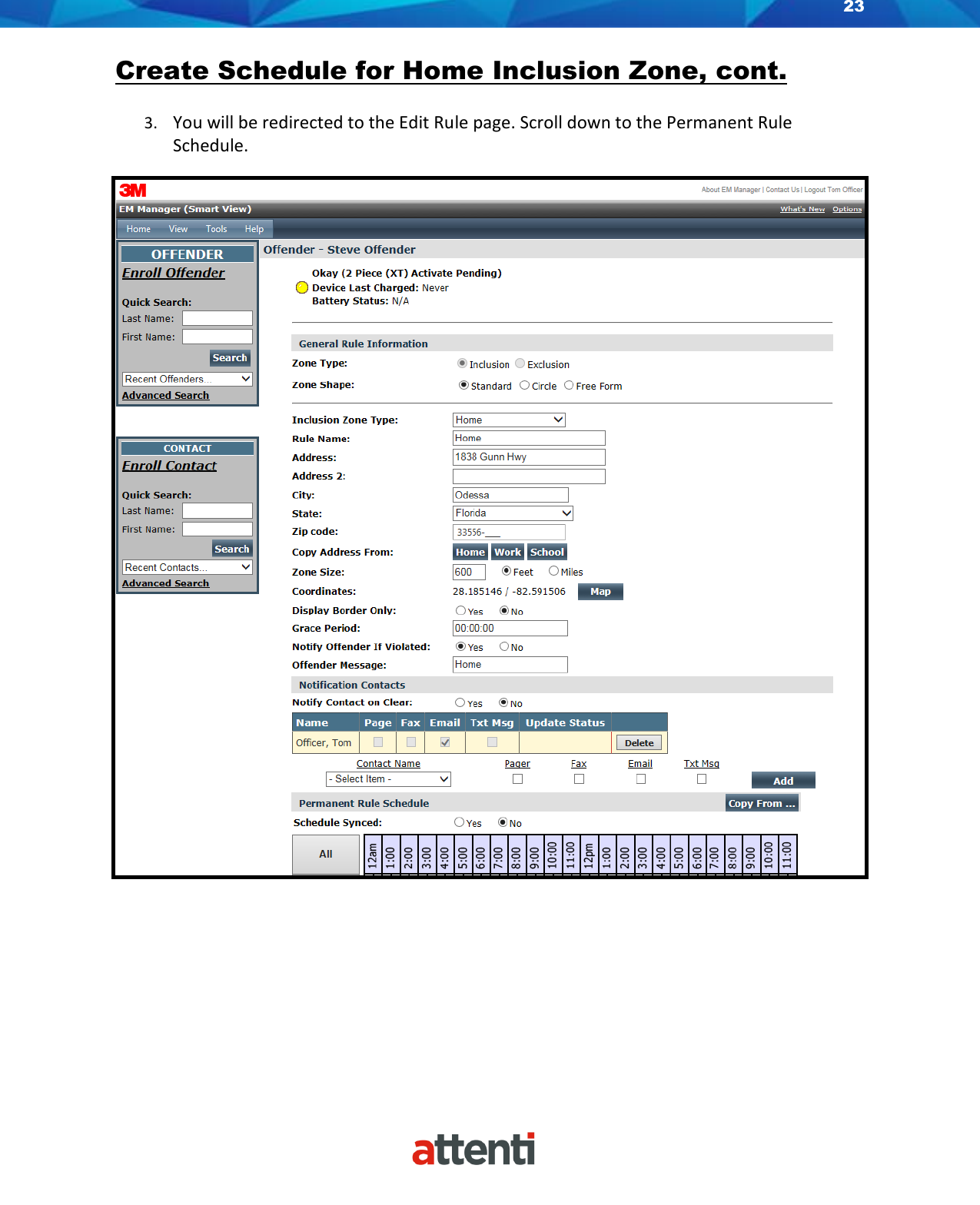
Task: Set Schedule Synced to Yes
Action: [459, 822]
